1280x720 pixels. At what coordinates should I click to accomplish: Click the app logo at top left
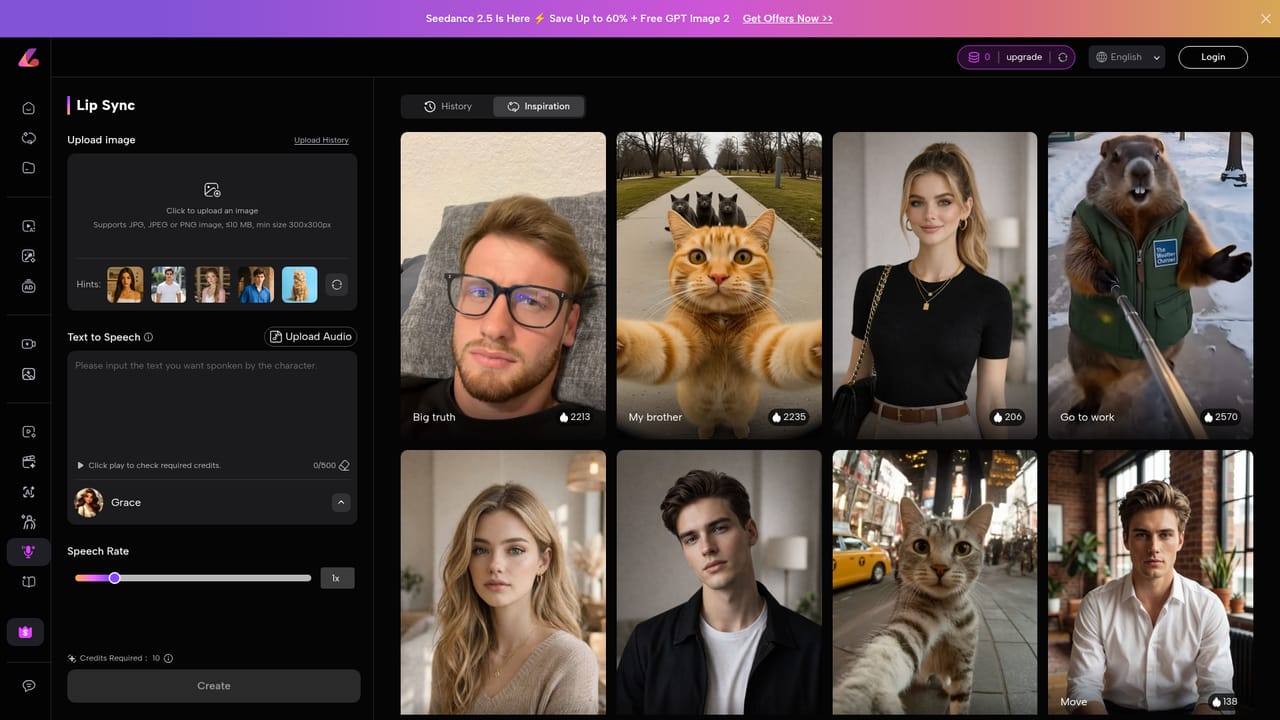[x=28, y=58]
